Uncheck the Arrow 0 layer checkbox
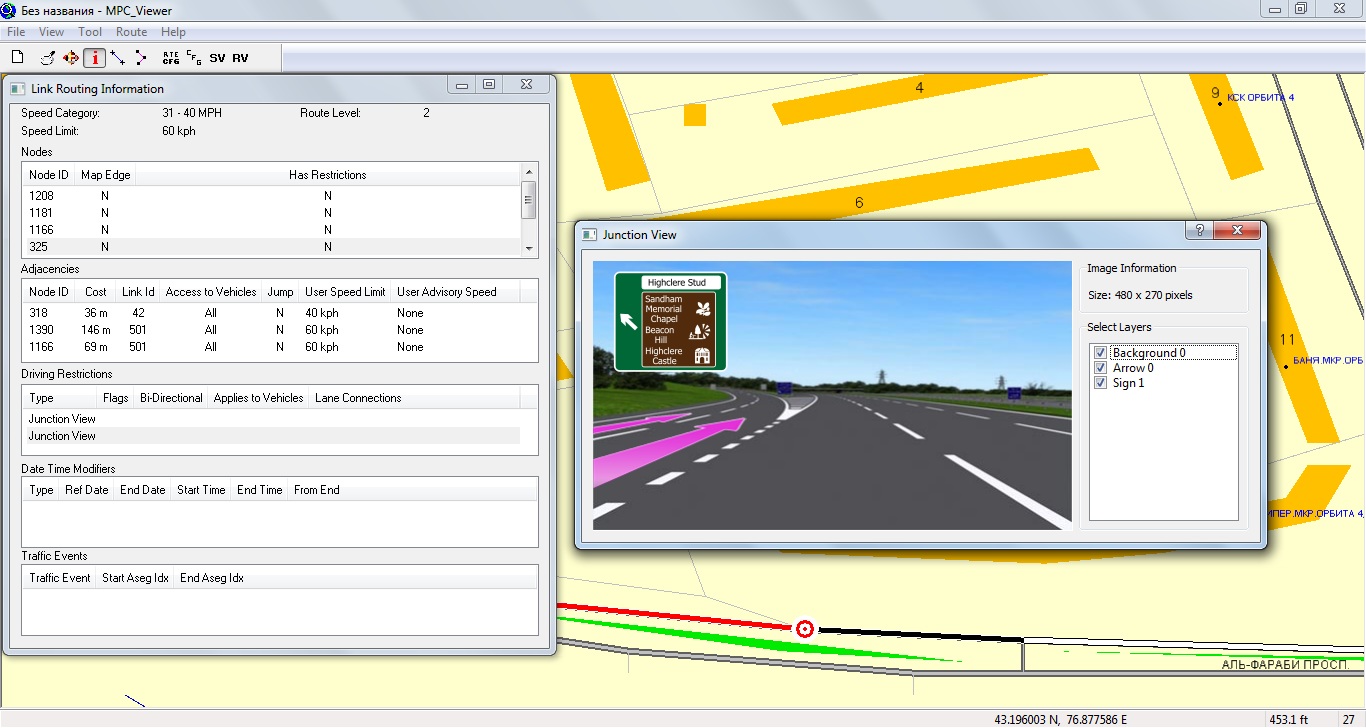 (1100, 368)
